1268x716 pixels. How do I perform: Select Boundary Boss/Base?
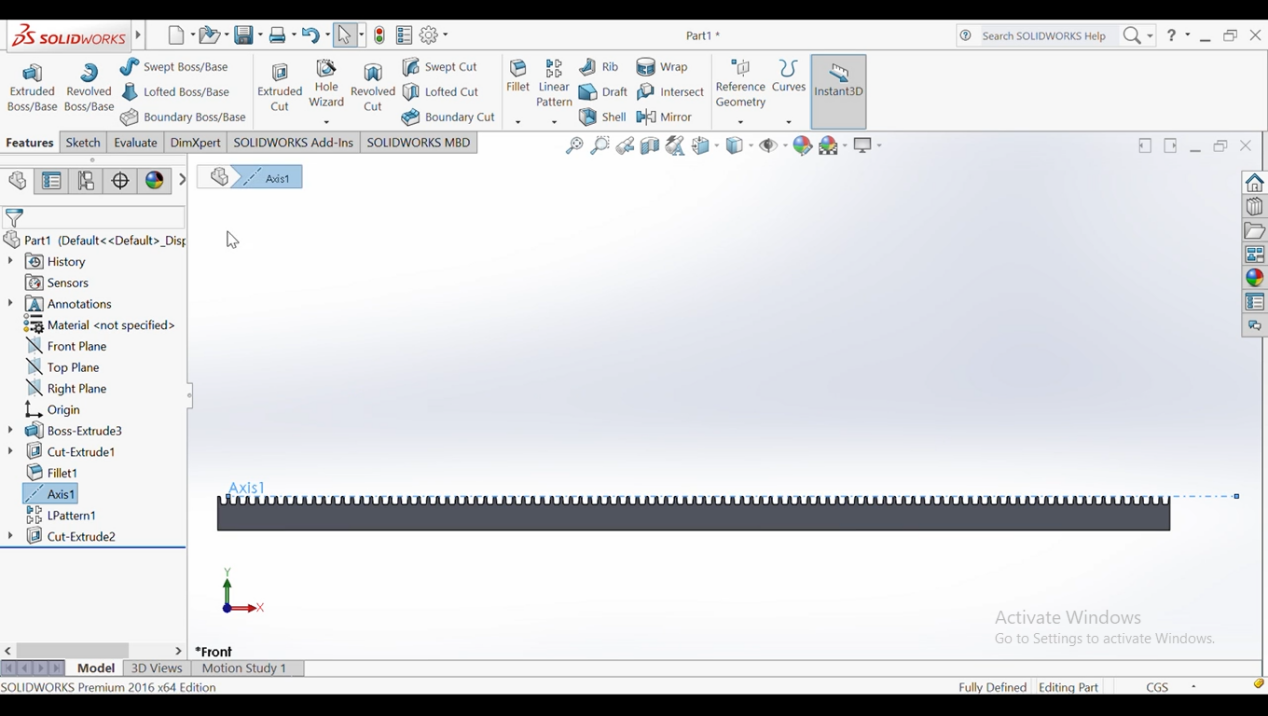(183, 117)
